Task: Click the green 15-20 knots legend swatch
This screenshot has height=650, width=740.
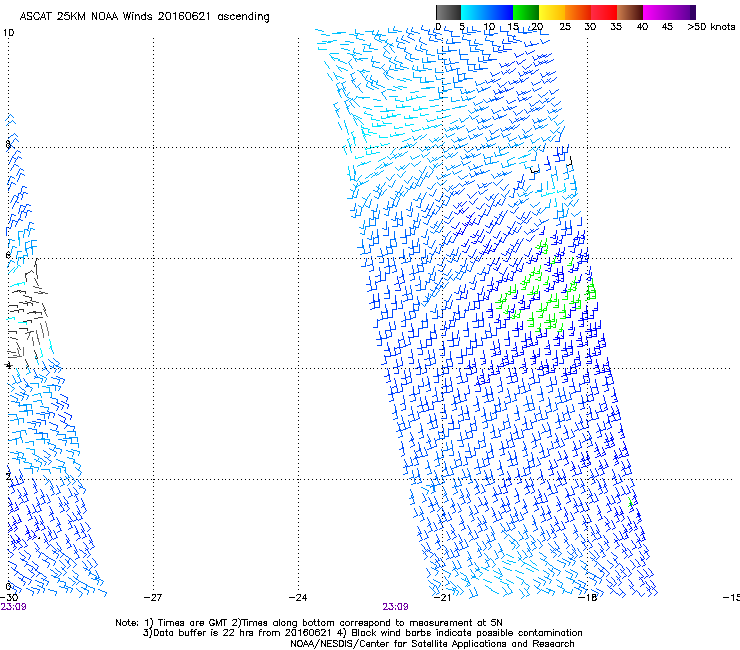Action: (526, 12)
